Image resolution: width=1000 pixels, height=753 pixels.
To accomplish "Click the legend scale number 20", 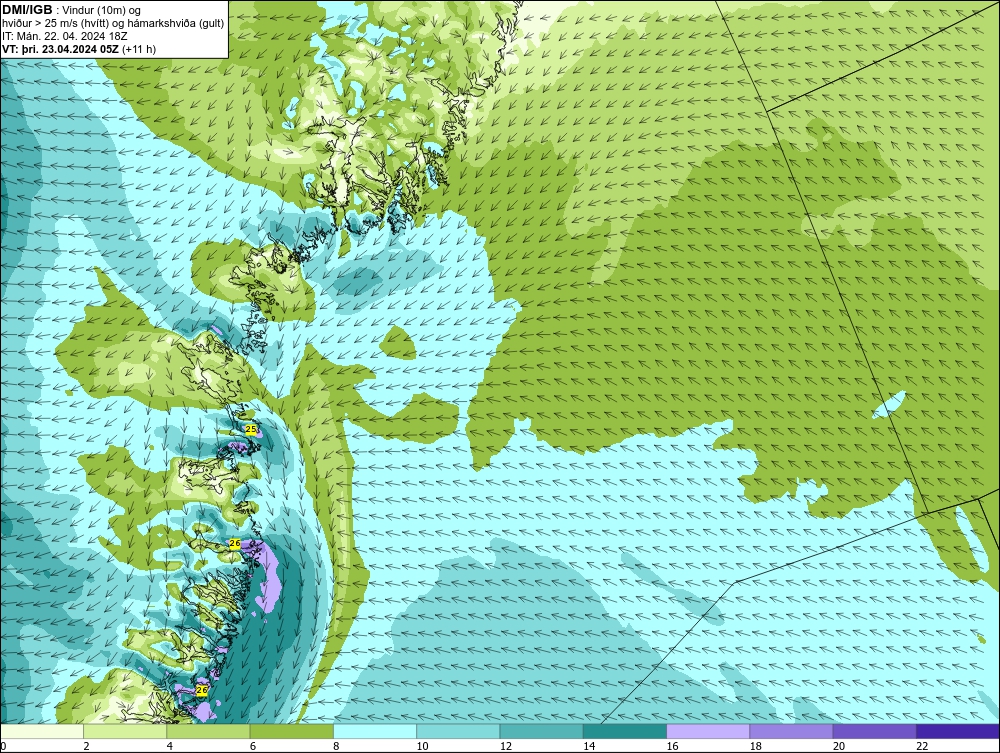I will pyautogui.click(x=839, y=746).
